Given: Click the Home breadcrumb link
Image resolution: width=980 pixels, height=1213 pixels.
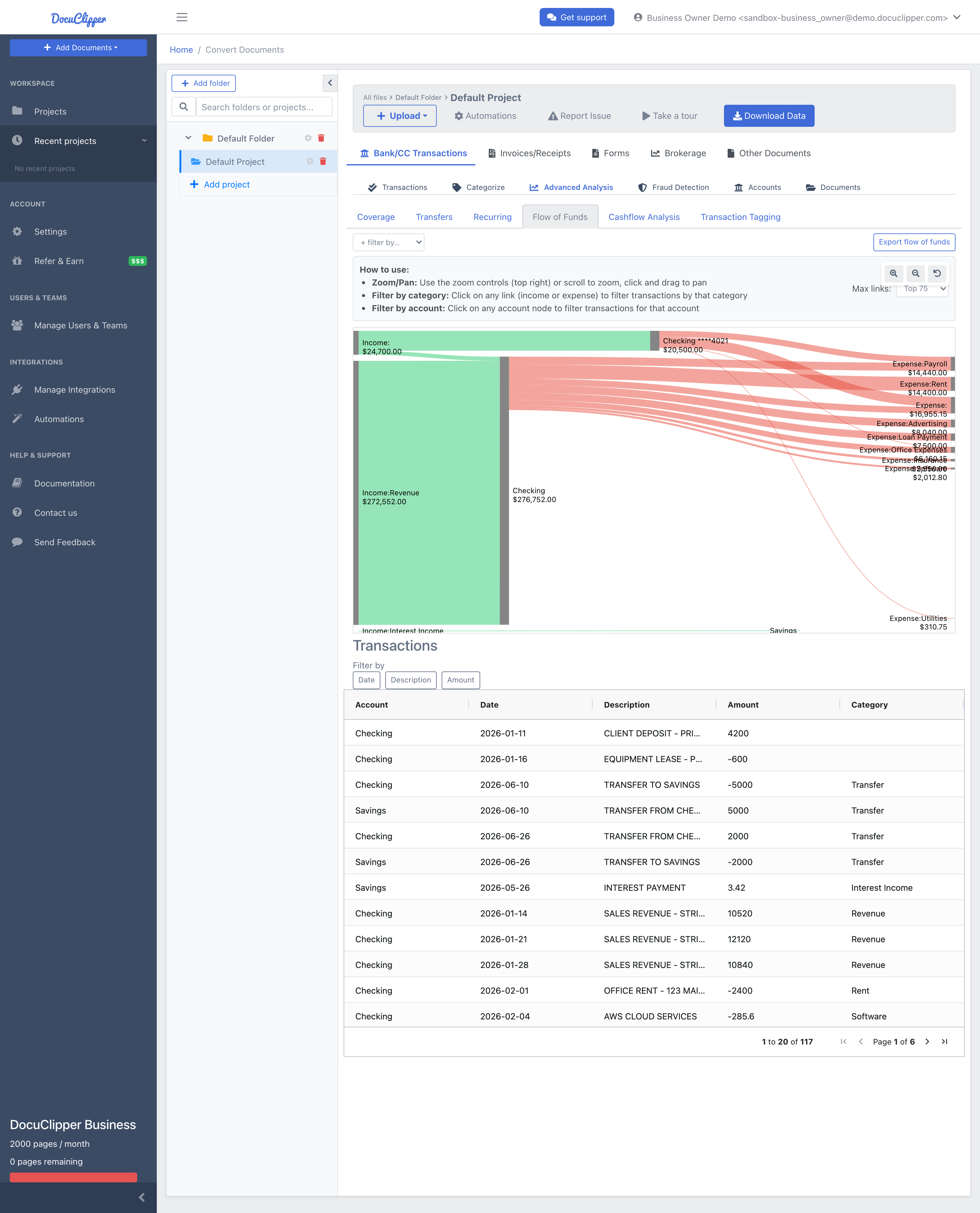Looking at the screenshot, I should pyautogui.click(x=181, y=50).
